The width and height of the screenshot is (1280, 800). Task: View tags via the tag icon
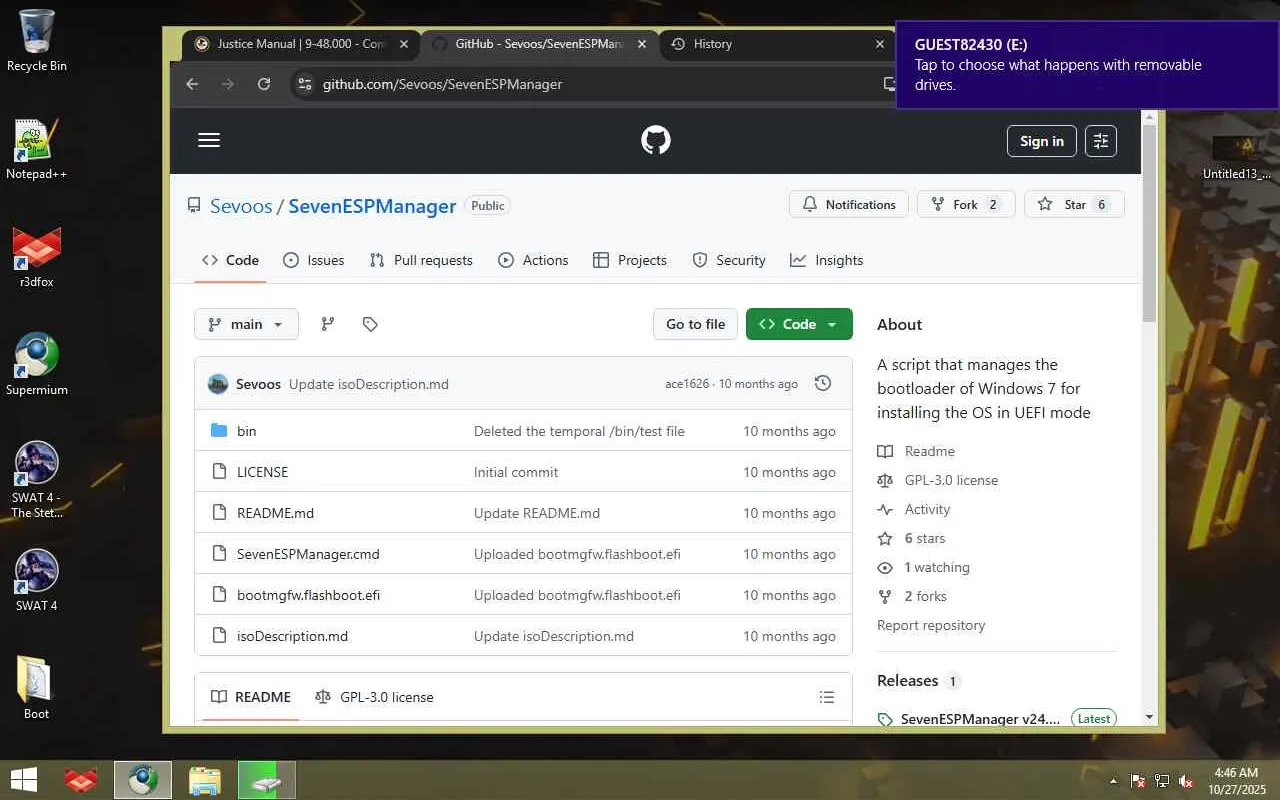coord(370,324)
